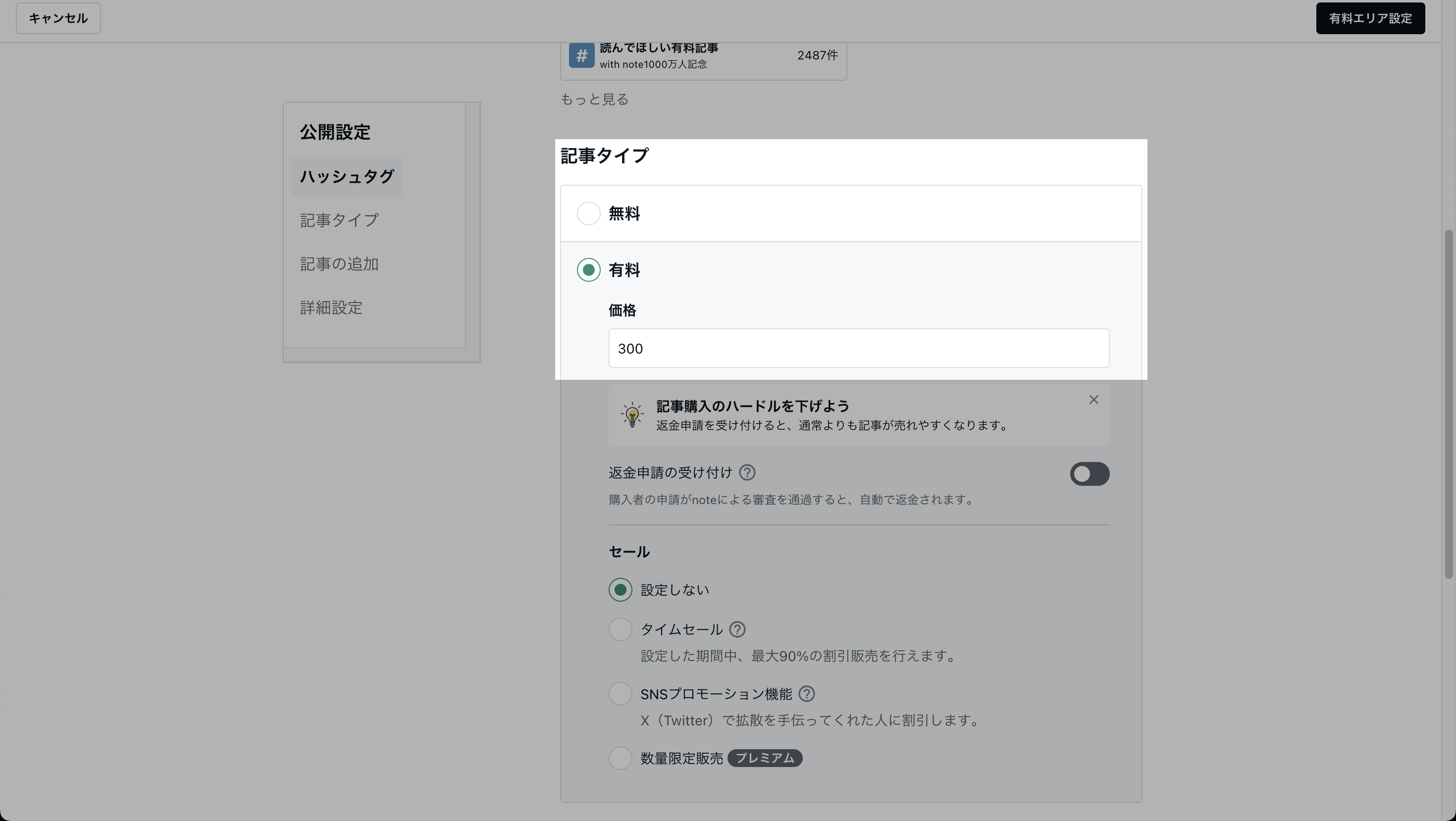Click the 有料エリア設定 button
Screen dimensions: 1456x821
pos(1370,18)
